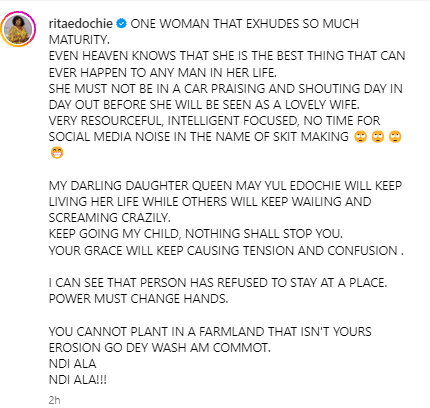The height and width of the screenshot is (408, 430).
Task: Click the line KEEP GOING MY CHILD
Action: pos(196,234)
